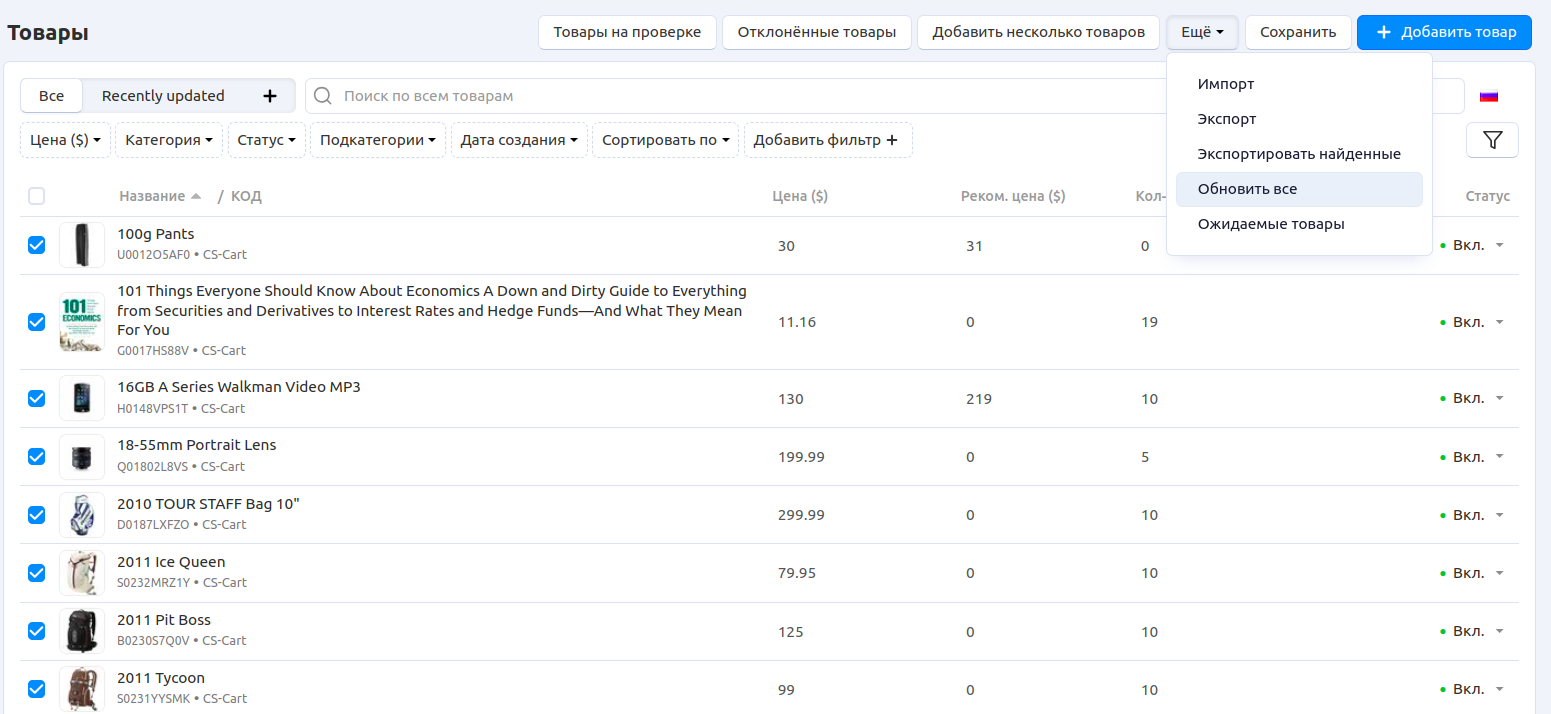Toggle the select-all checkbox in header

coord(37,196)
